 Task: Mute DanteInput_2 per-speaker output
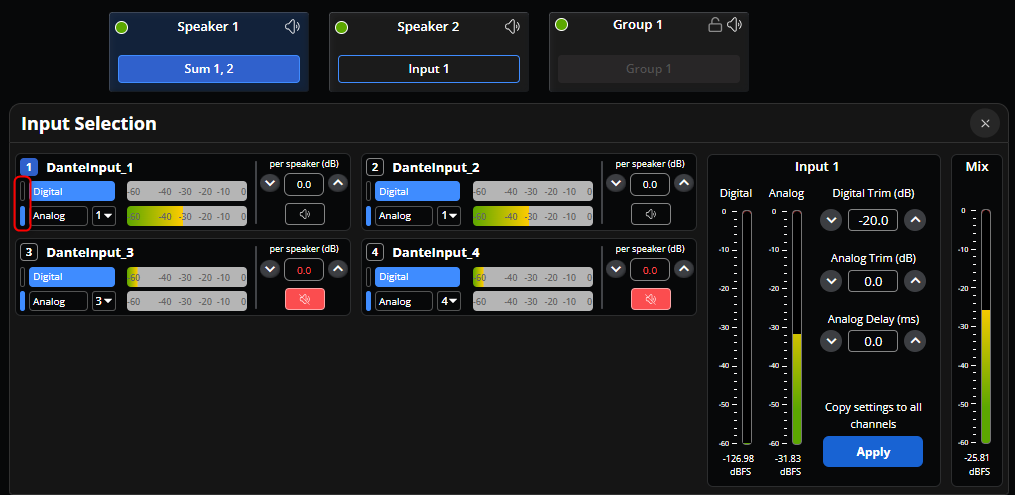pyautogui.click(x=651, y=214)
